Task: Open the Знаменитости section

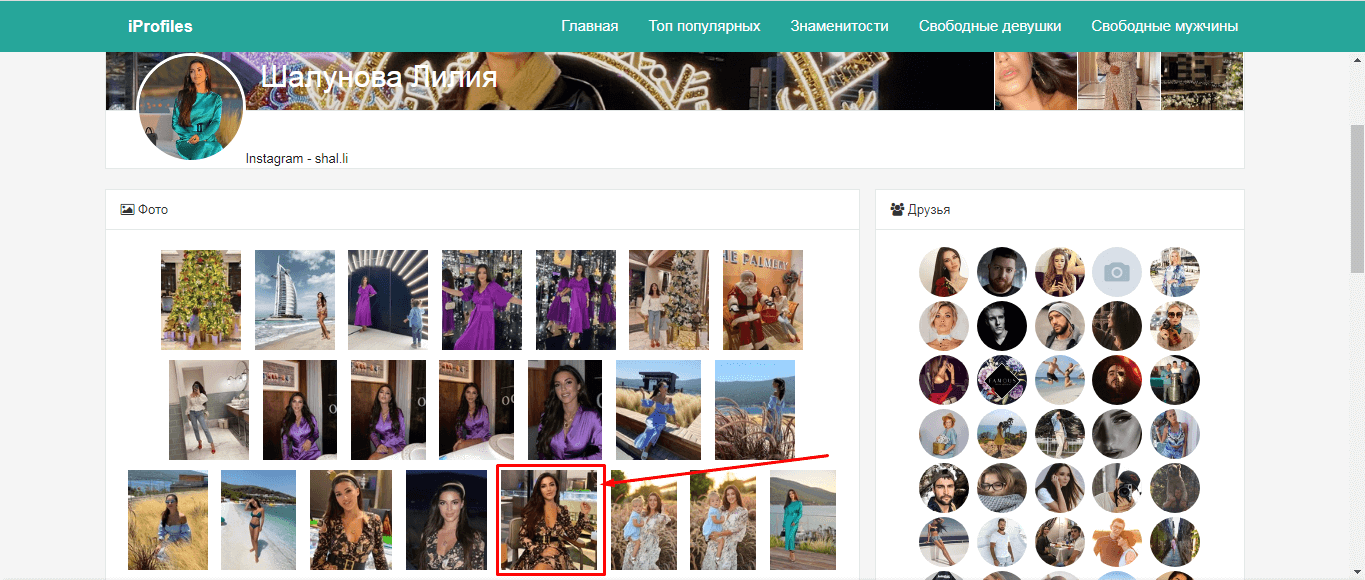Action: tap(839, 26)
